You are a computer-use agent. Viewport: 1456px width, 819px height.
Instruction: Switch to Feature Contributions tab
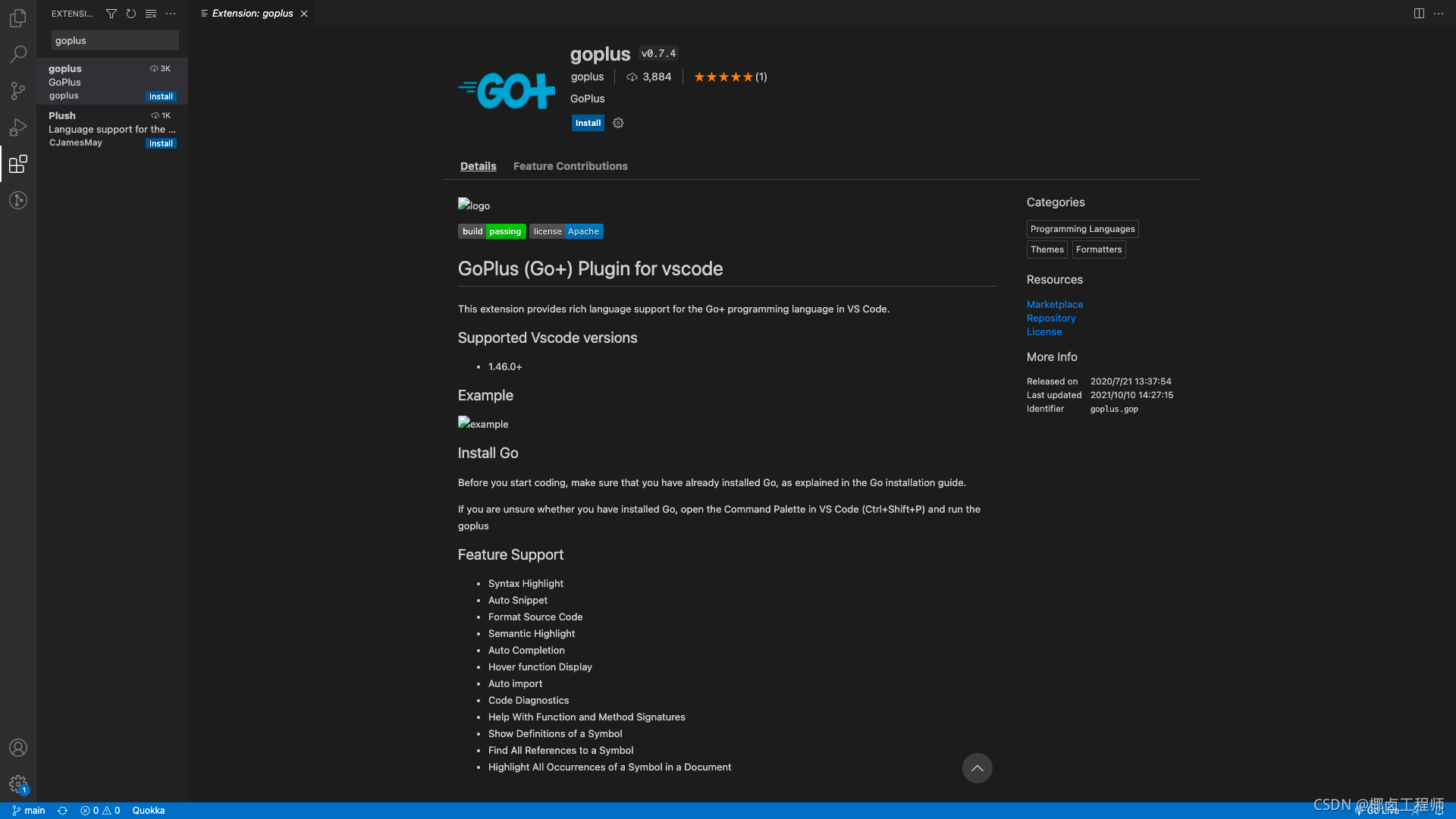point(570,166)
